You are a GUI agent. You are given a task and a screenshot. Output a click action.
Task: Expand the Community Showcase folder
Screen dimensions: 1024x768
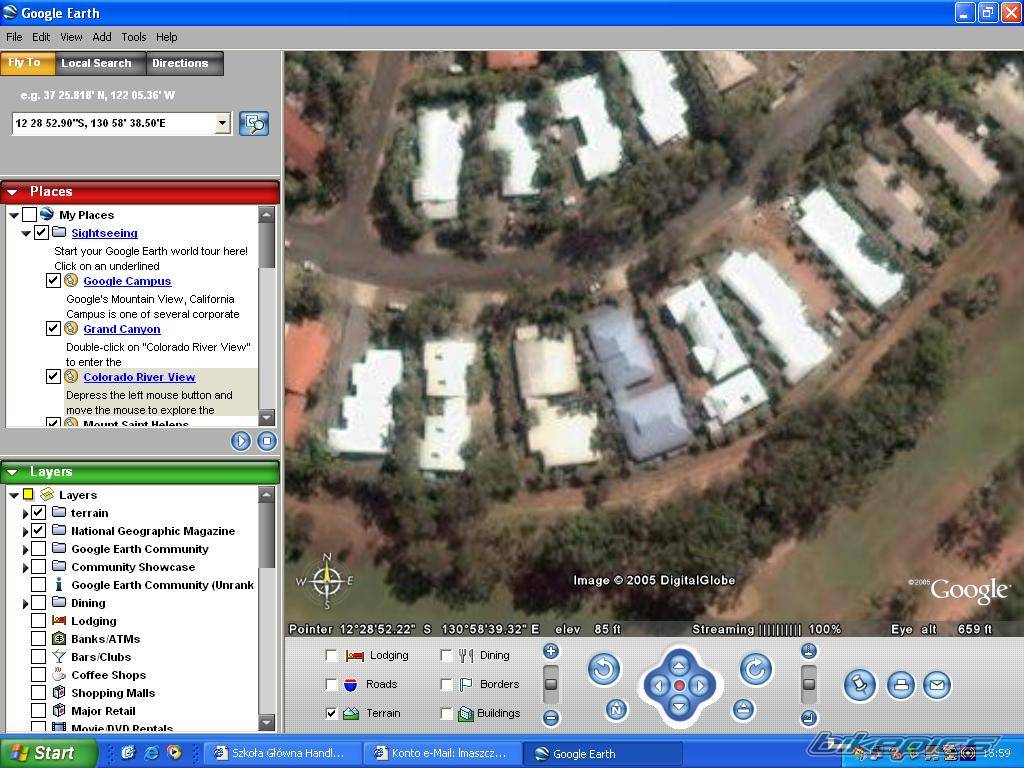click(x=25, y=568)
